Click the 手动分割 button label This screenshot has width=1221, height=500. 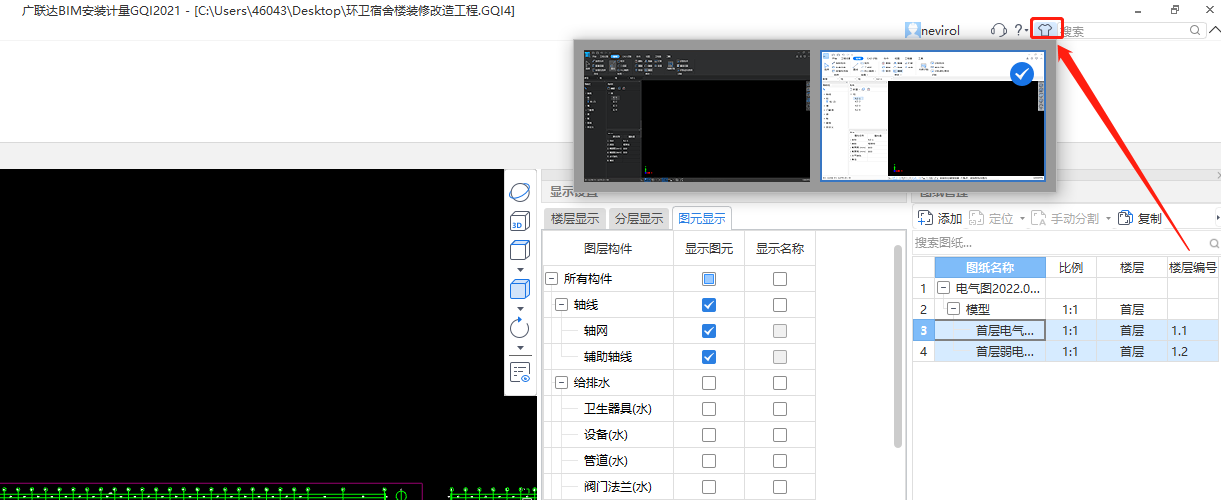(x=1074, y=218)
